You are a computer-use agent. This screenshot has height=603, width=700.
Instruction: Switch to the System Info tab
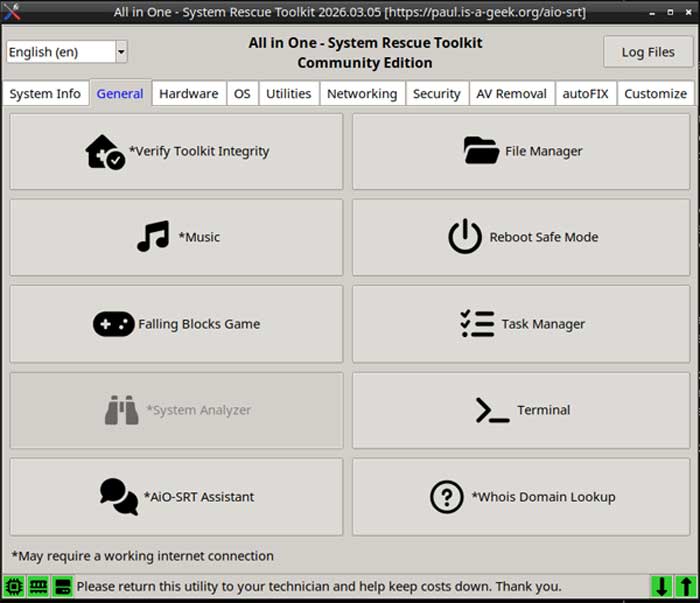point(45,94)
